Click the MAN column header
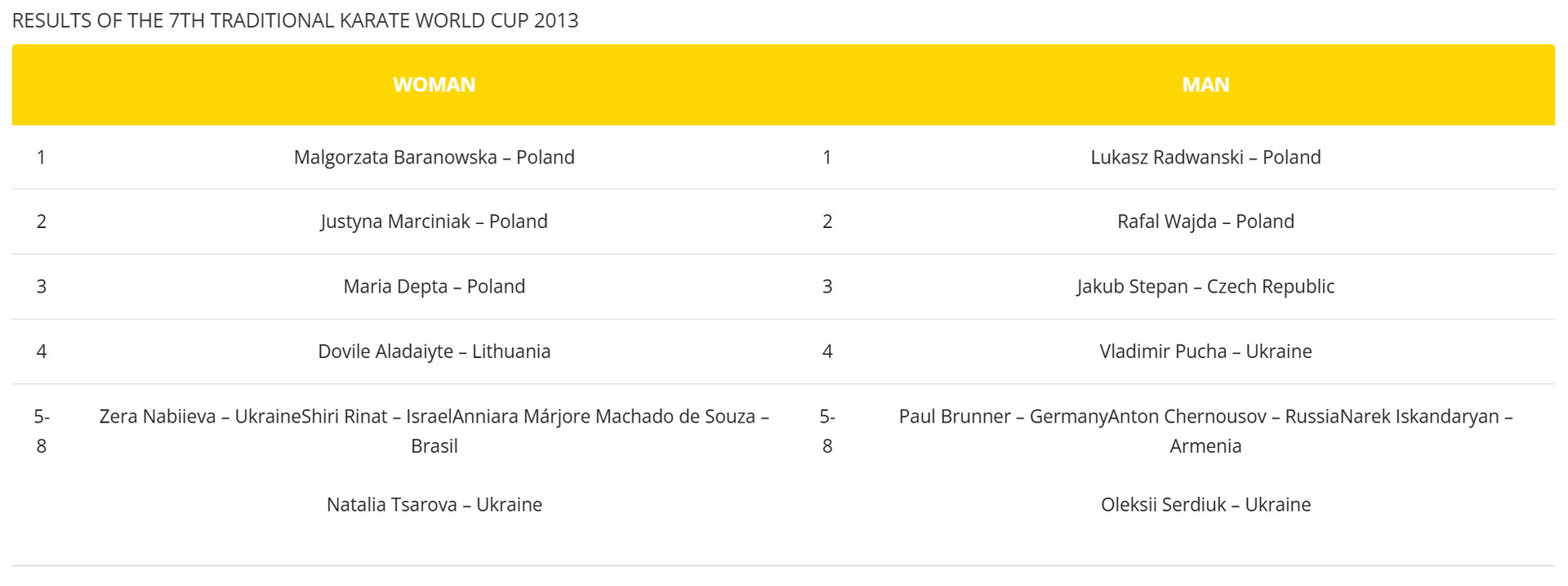Viewport: 1568px width, 586px height. (1205, 85)
